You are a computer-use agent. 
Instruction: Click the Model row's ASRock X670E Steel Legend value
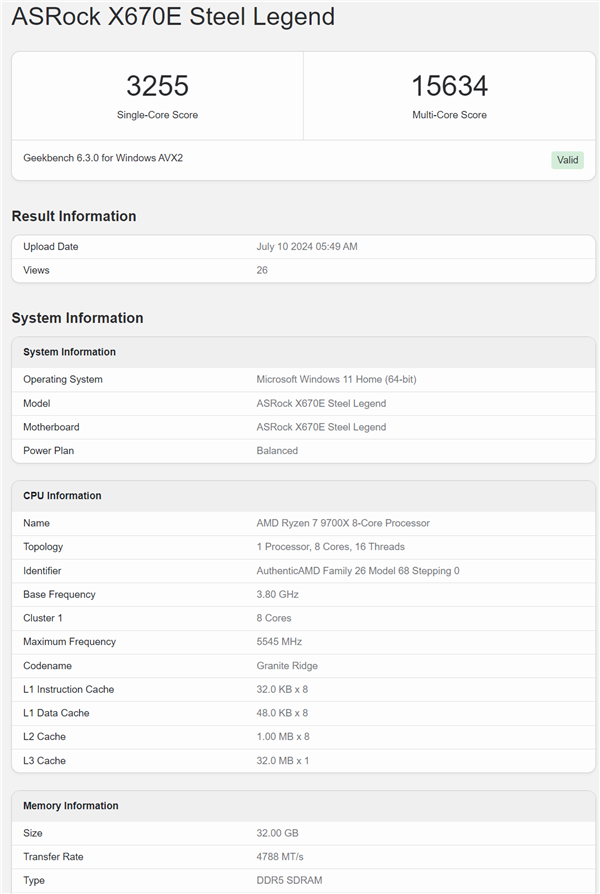point(321,404)
